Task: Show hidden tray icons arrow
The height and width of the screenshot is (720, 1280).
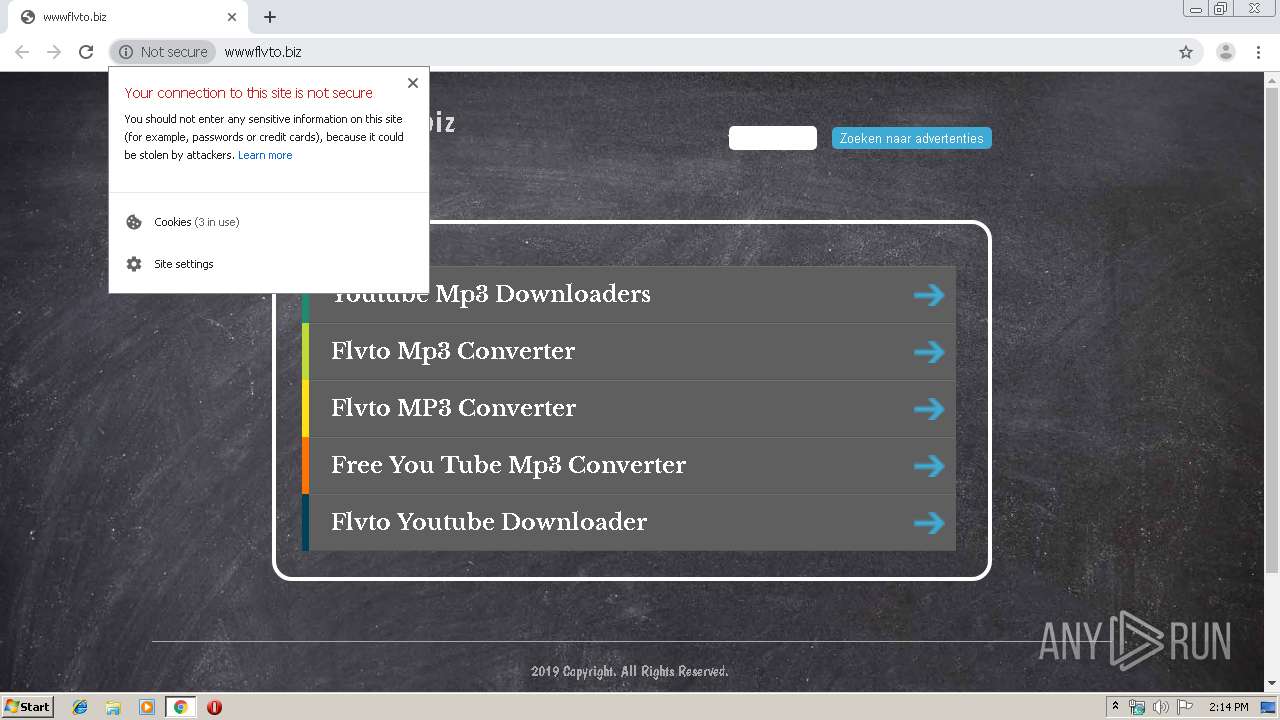Action: [x=1115, y=707]
